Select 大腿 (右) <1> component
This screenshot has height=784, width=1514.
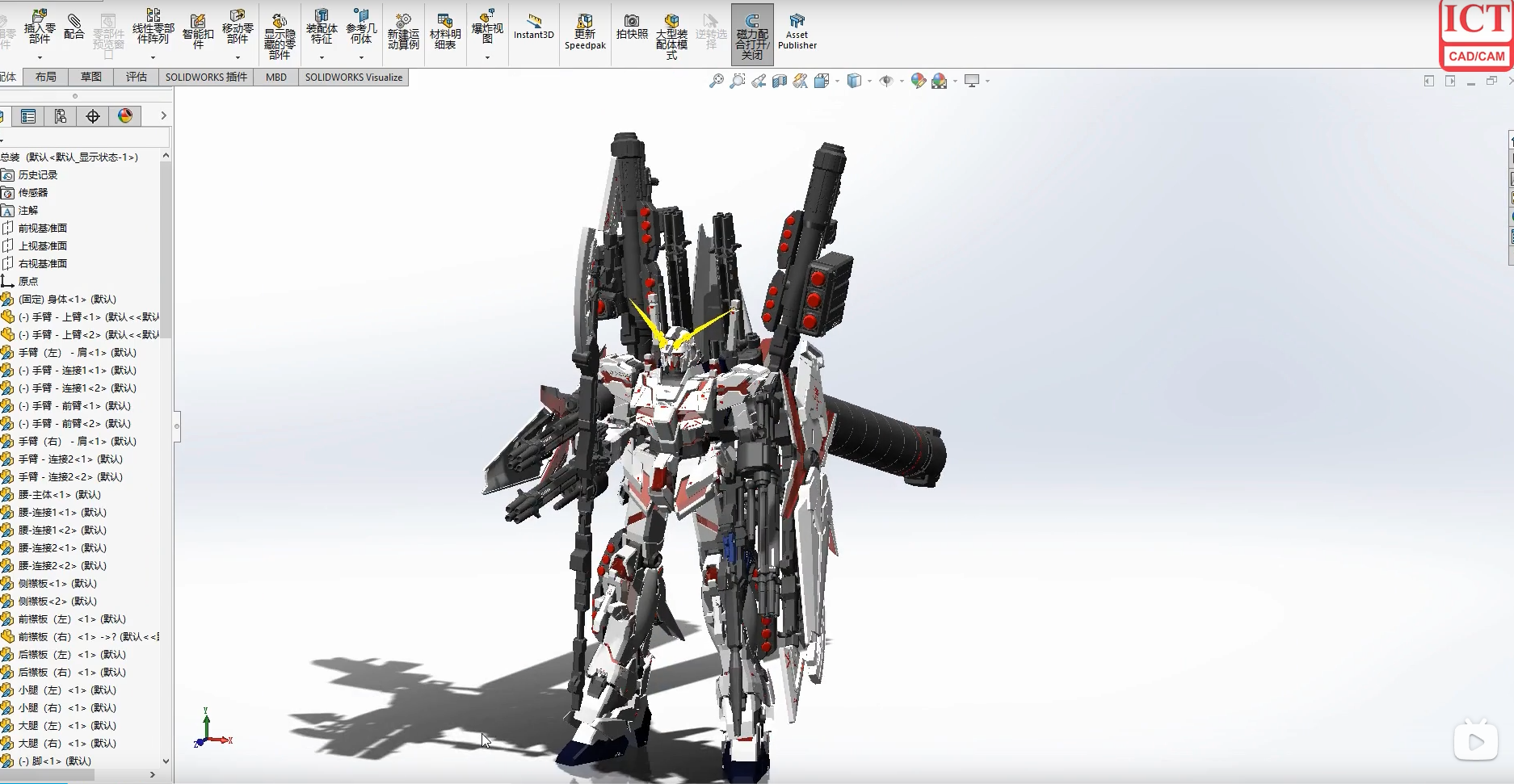coord(67,743)
